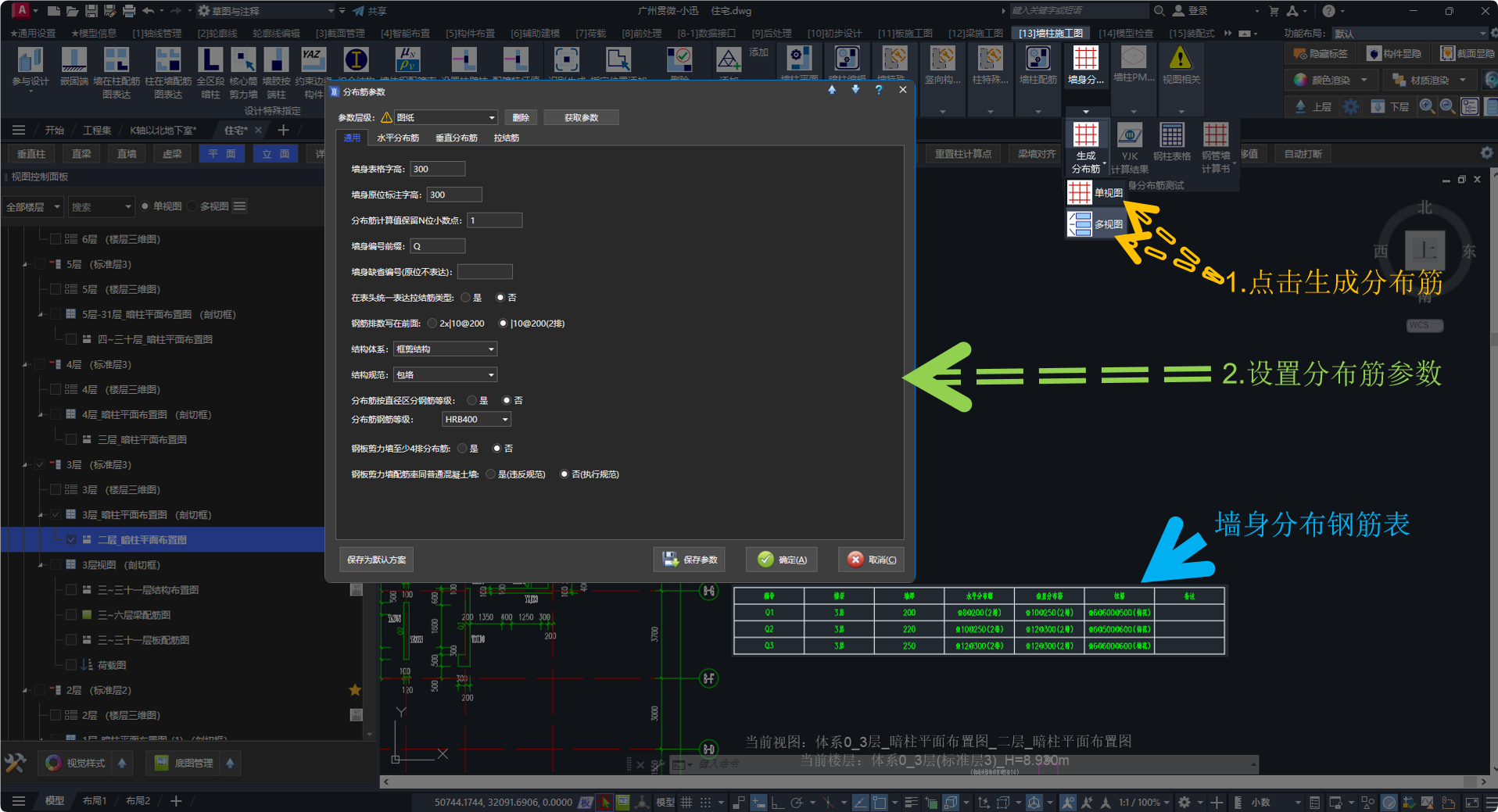Click the 保存为默认方案 button
The image size is (1498, 812).
point(377,560)
